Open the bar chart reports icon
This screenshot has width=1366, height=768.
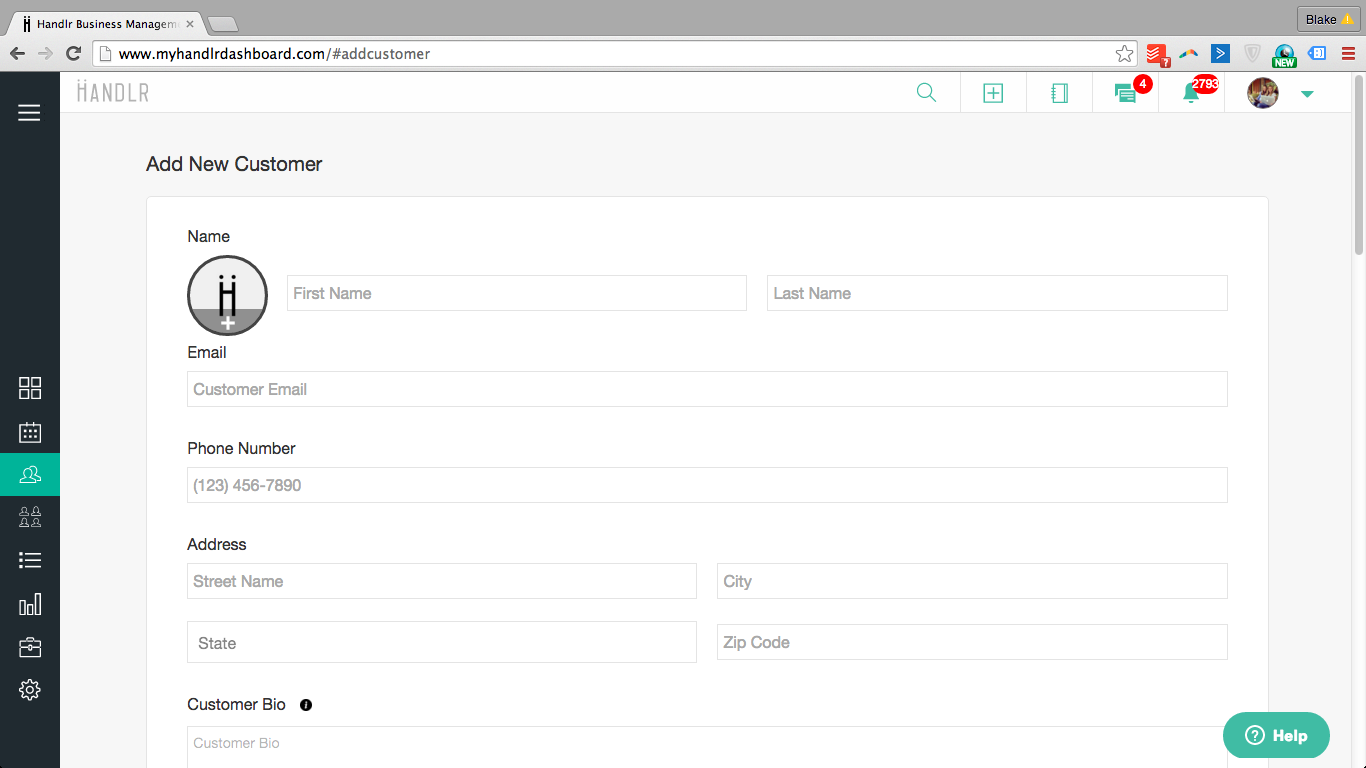coord(30,604)
